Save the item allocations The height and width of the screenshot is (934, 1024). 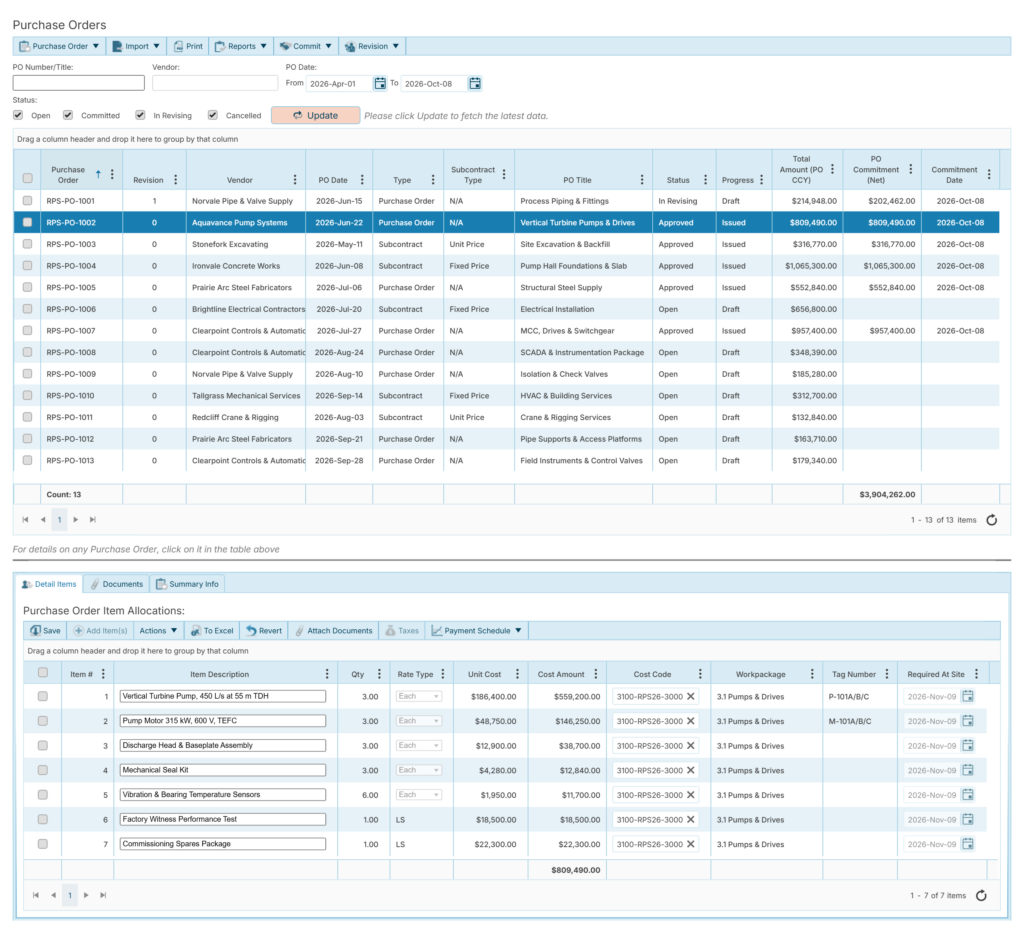(45, 631)
